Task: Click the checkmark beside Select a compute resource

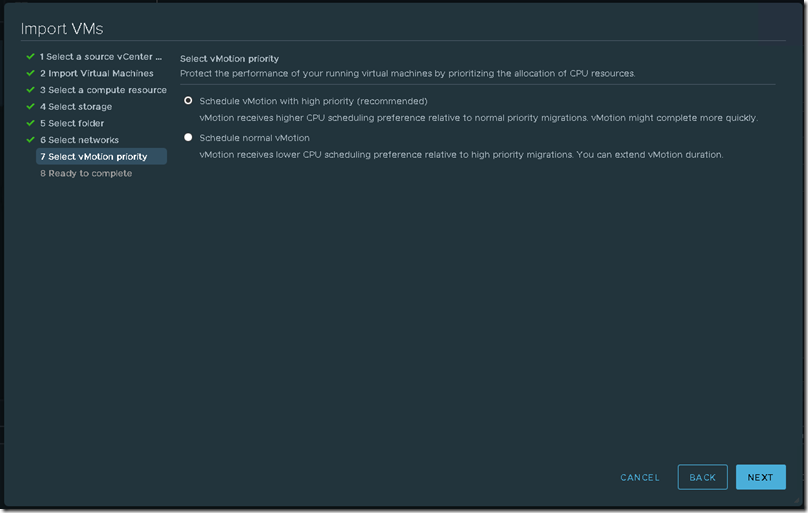Action: (x=30, y=90)
